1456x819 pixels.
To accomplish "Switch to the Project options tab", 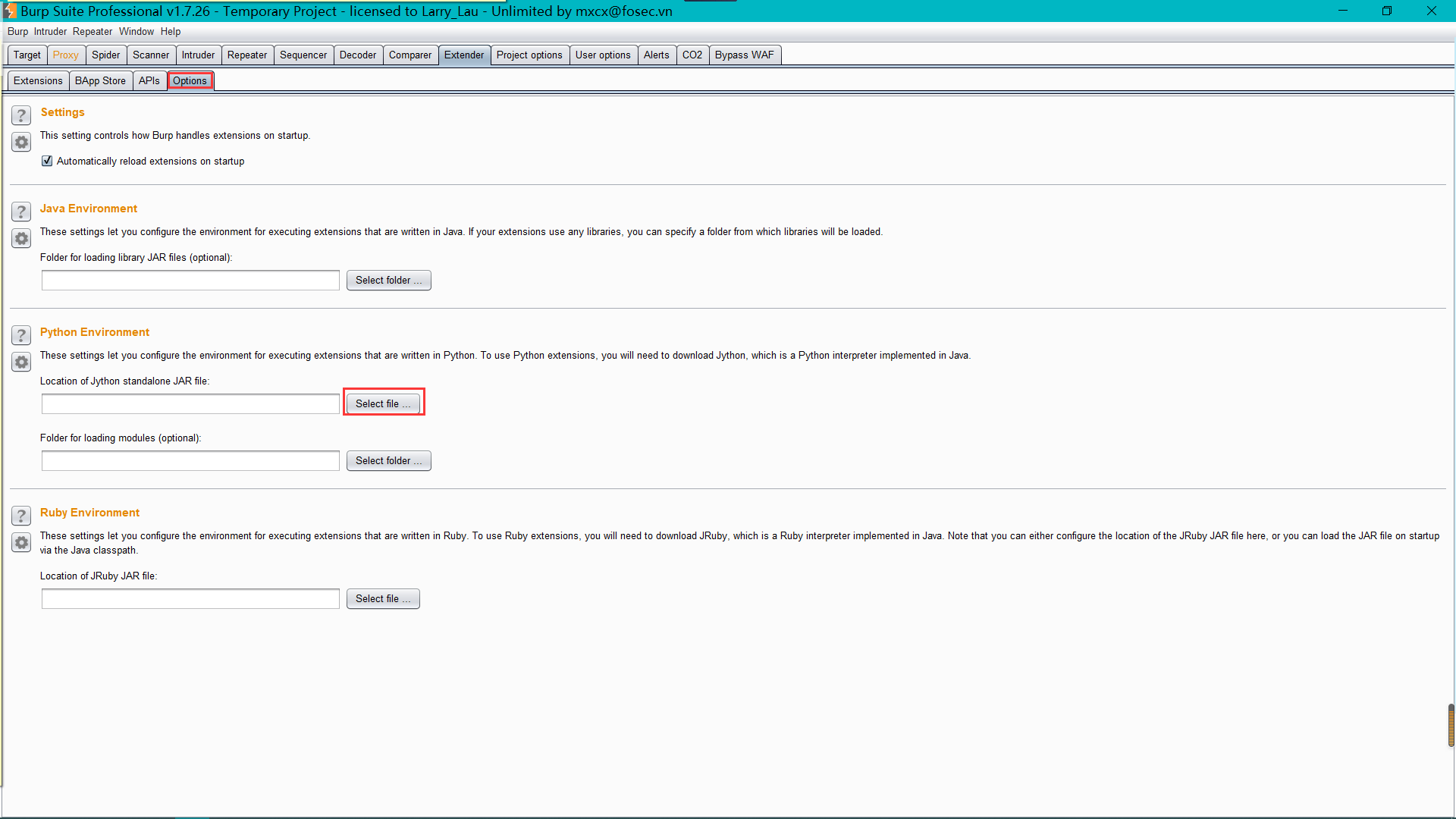I will click(x=529, y=55).
